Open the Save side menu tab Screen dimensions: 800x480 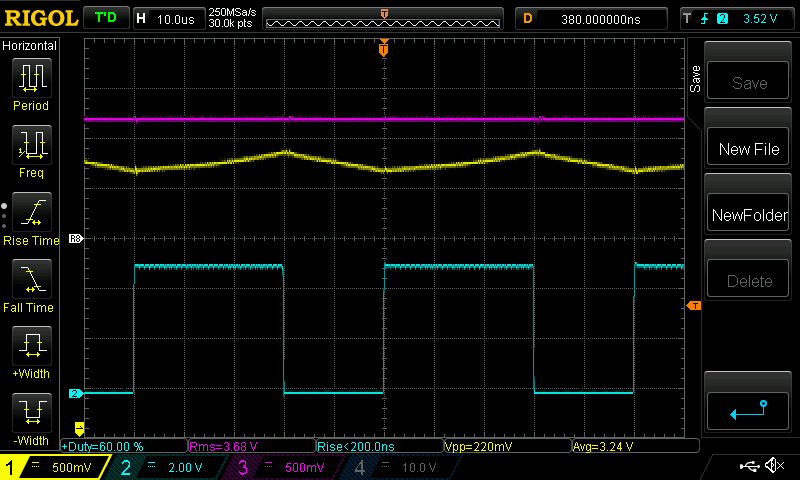coord(695,80)
